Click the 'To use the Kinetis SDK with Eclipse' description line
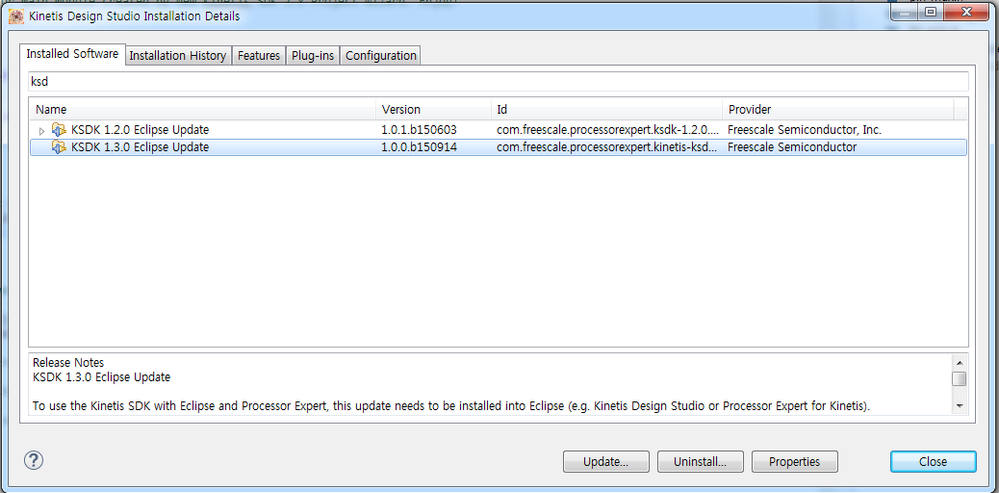This screenshot has height=493, width=999. (x=452, y=406)
